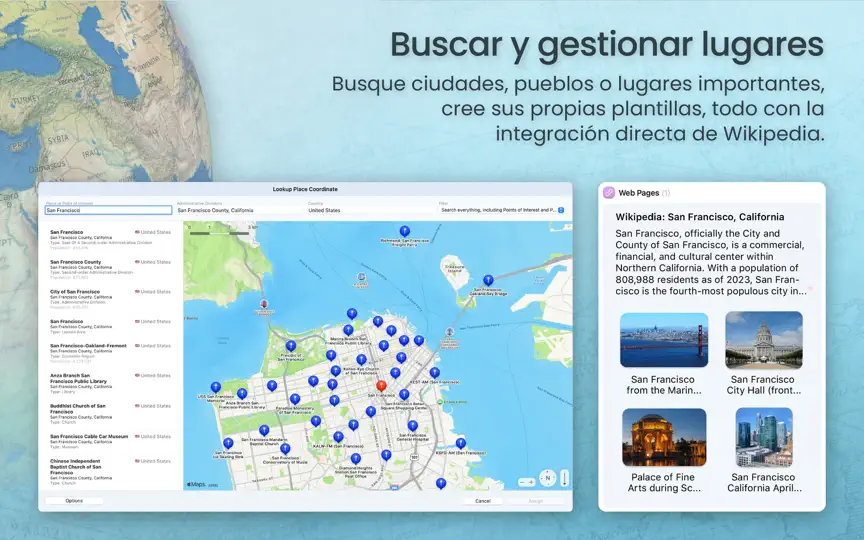Click the Richmond San Francisco Freight Ferry pin

(404, 231)
